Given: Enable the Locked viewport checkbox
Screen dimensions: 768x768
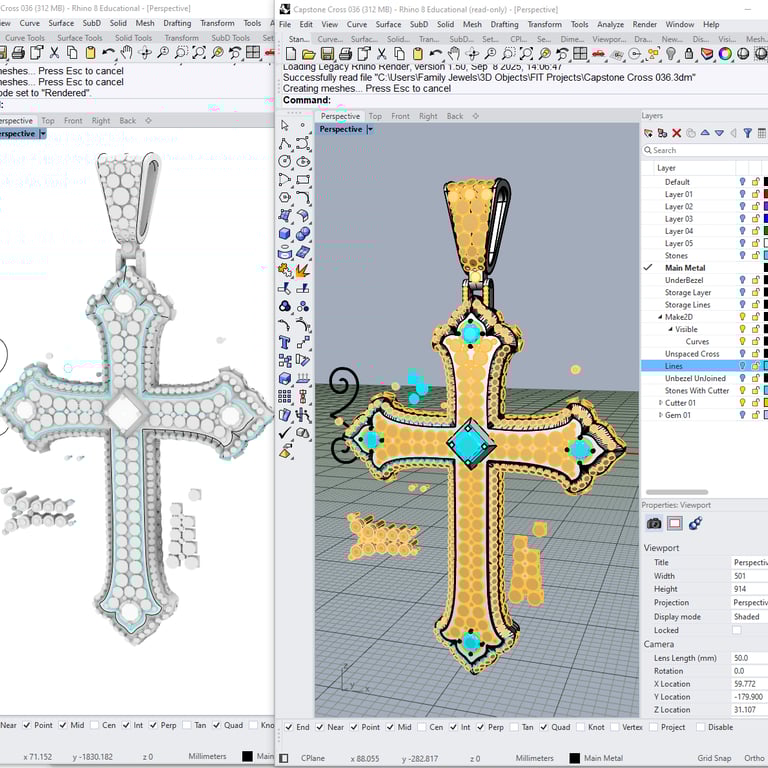Looking at the screenshot, I should click(x=737, y=631).
